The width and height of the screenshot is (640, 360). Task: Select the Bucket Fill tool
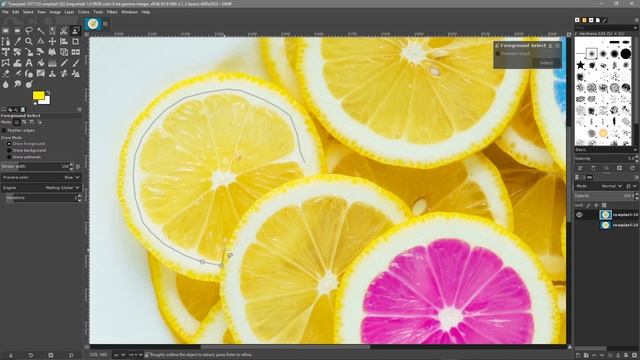41,63
